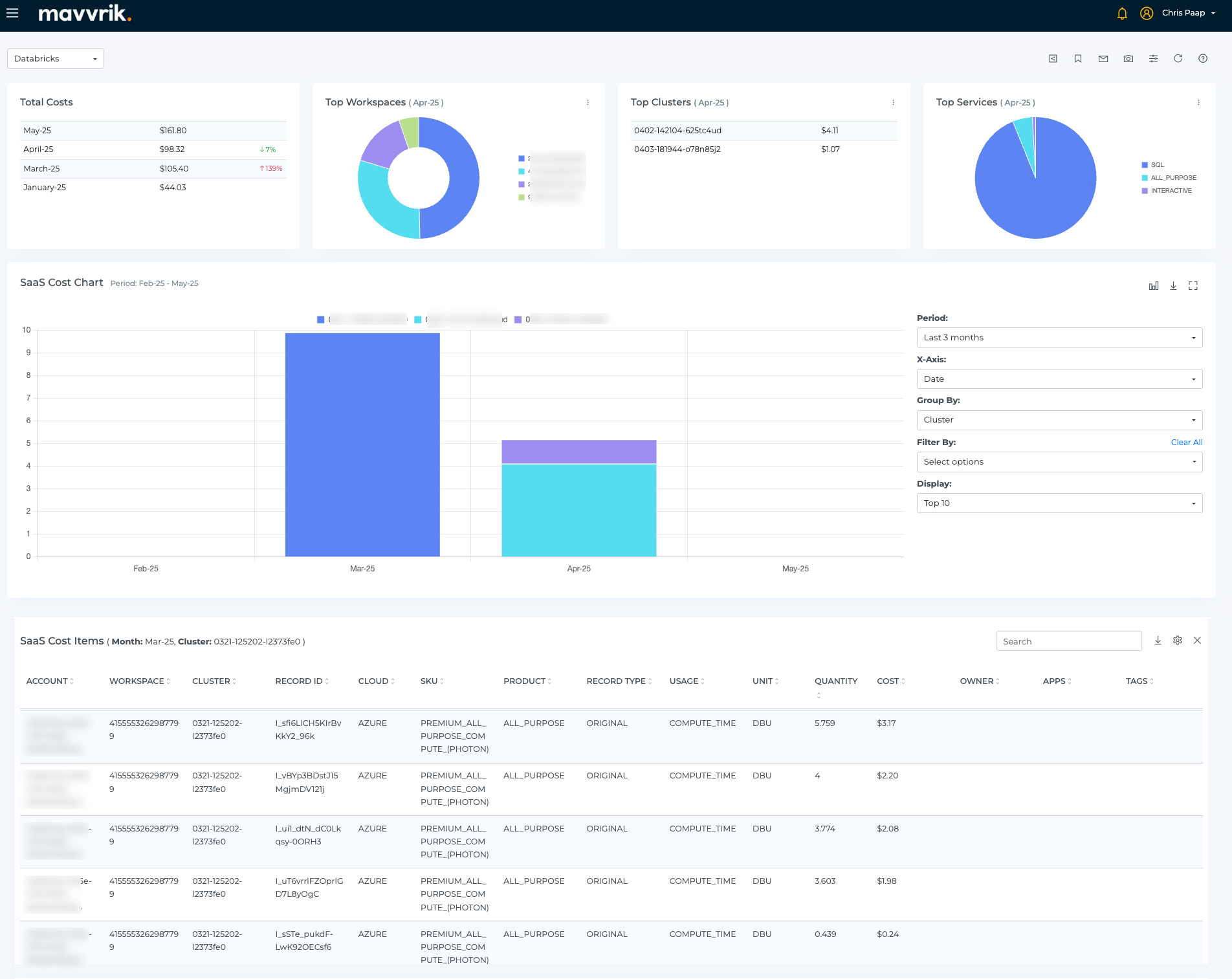Click the email envelope icon
1232x979 pixels.
[1103, 59]
